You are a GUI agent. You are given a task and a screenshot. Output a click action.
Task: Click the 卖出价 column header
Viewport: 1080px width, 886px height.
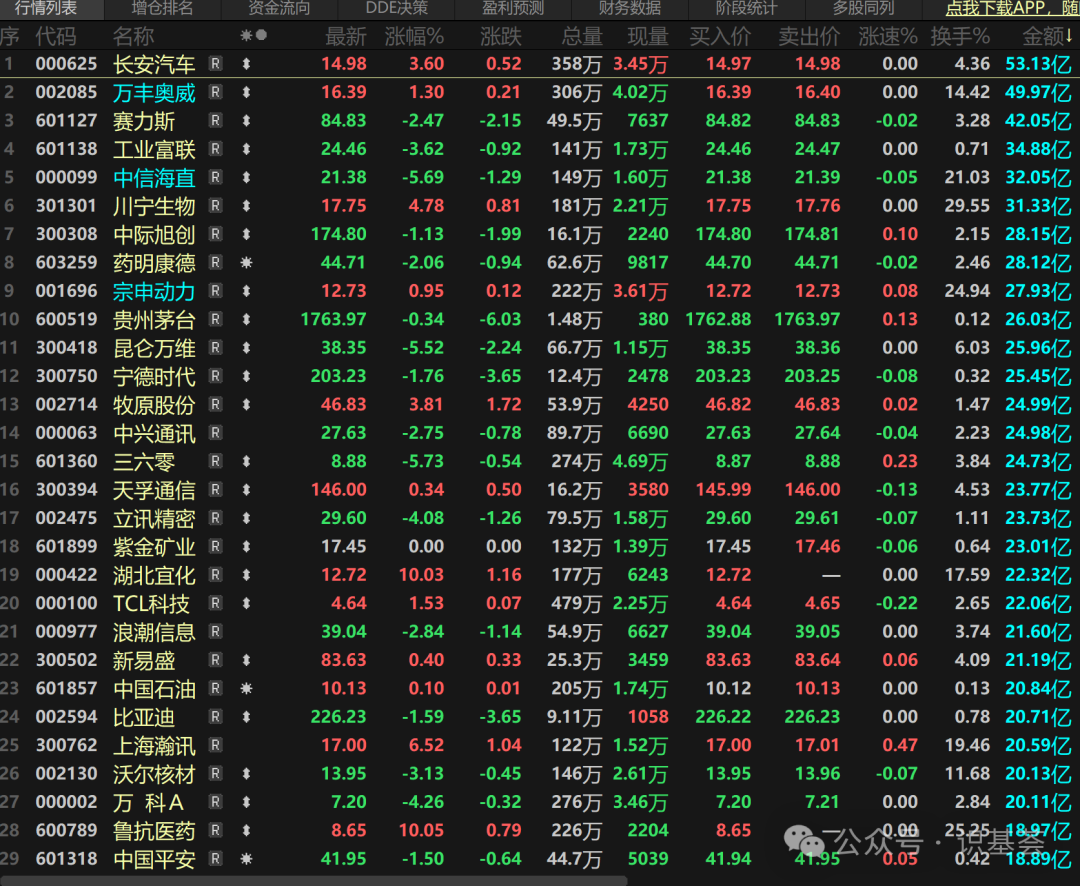(809, 36)
